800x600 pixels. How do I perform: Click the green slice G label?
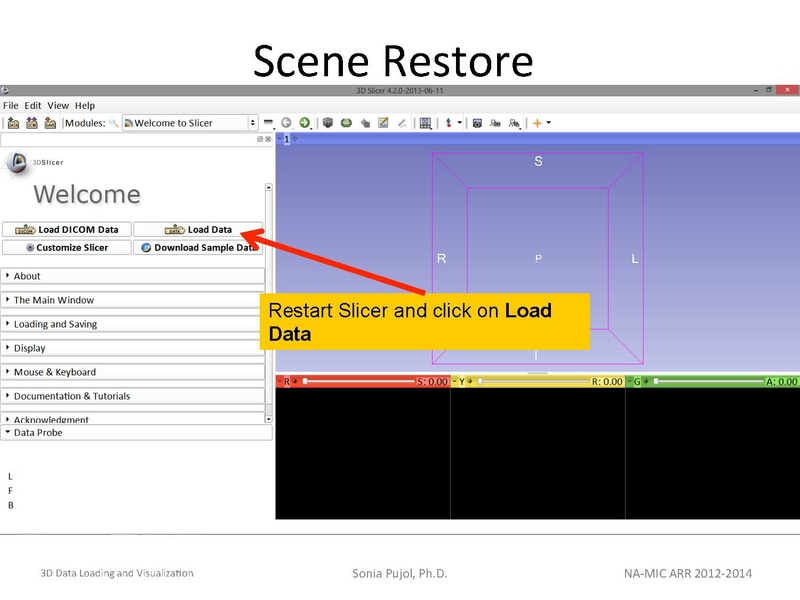click(x=637, y=381)
